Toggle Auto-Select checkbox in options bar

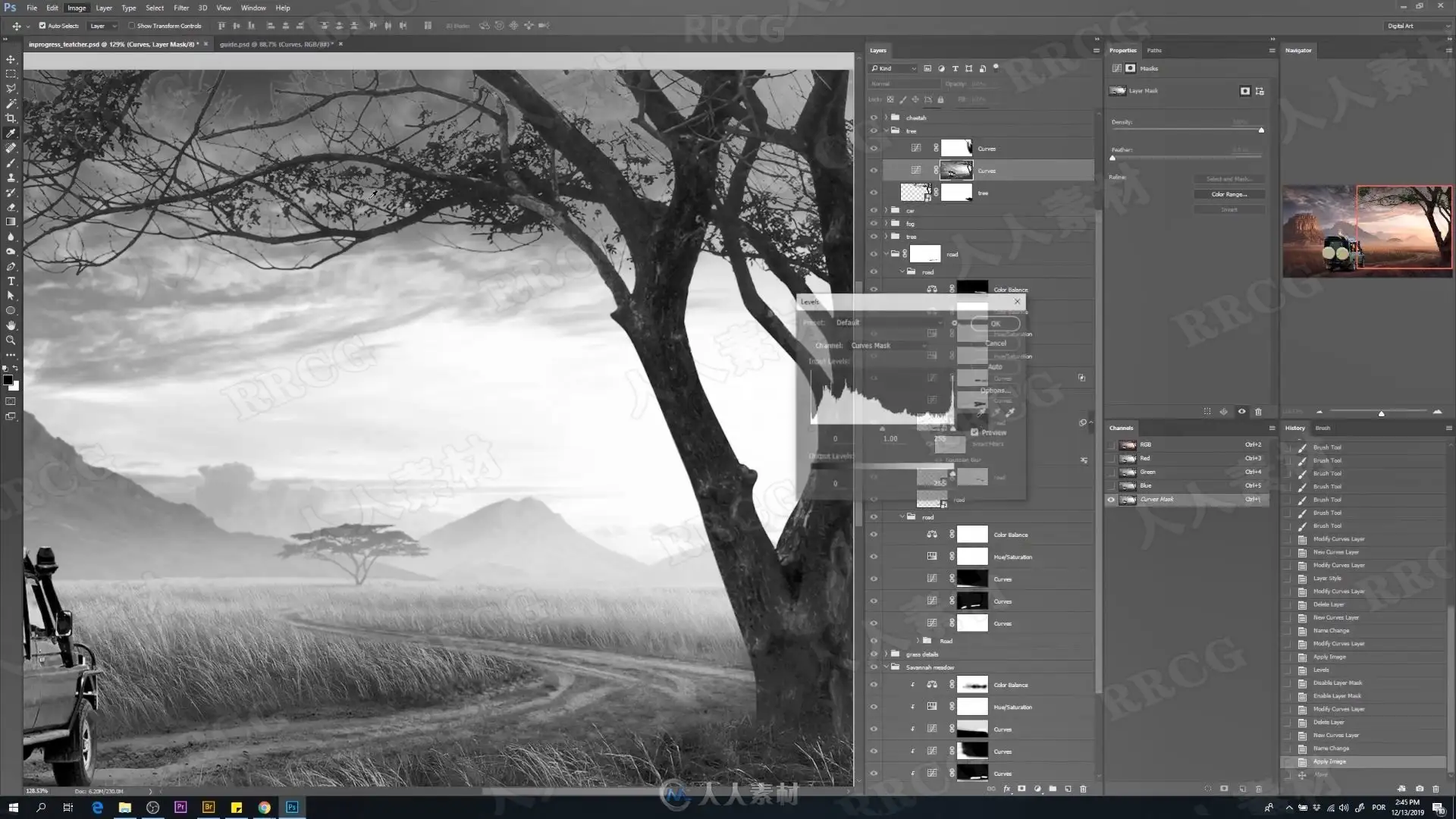[x=42, y=26]
